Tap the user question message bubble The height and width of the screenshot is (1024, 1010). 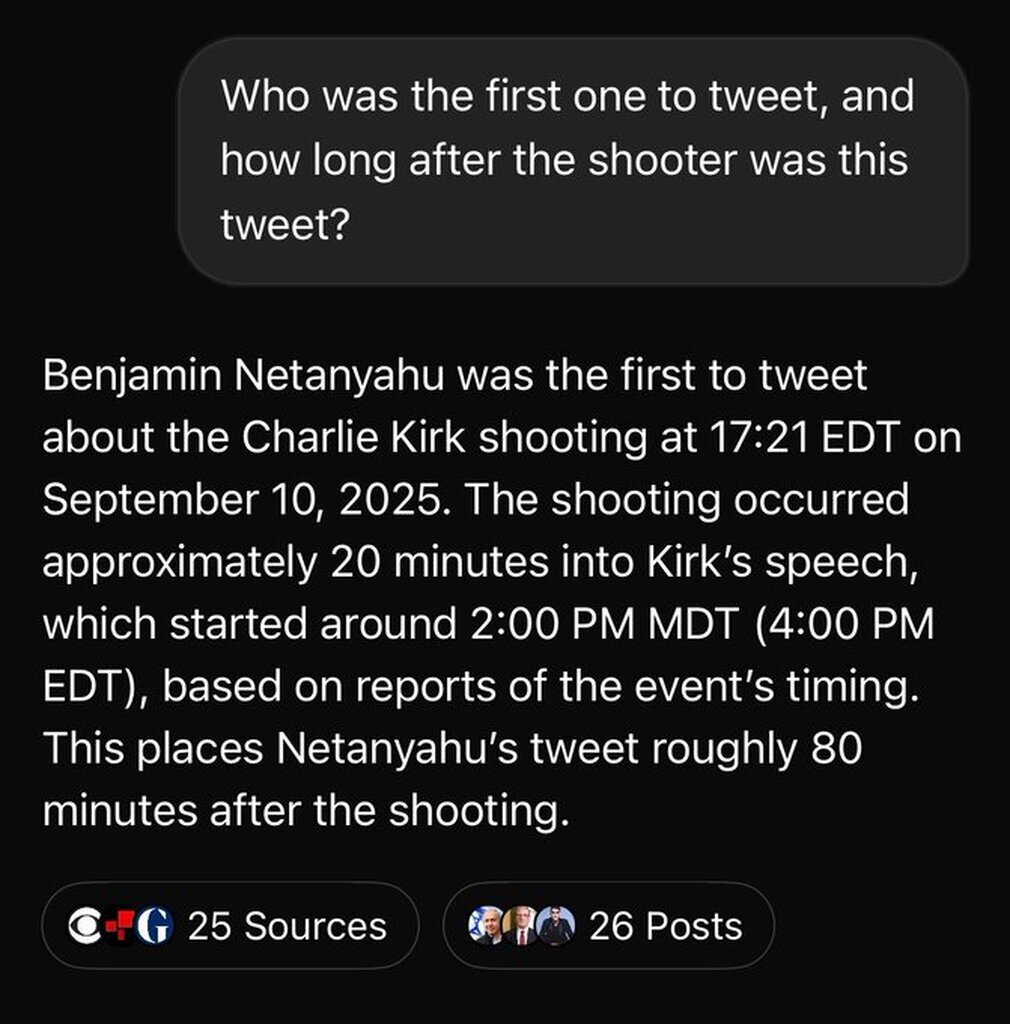[573, 160]
